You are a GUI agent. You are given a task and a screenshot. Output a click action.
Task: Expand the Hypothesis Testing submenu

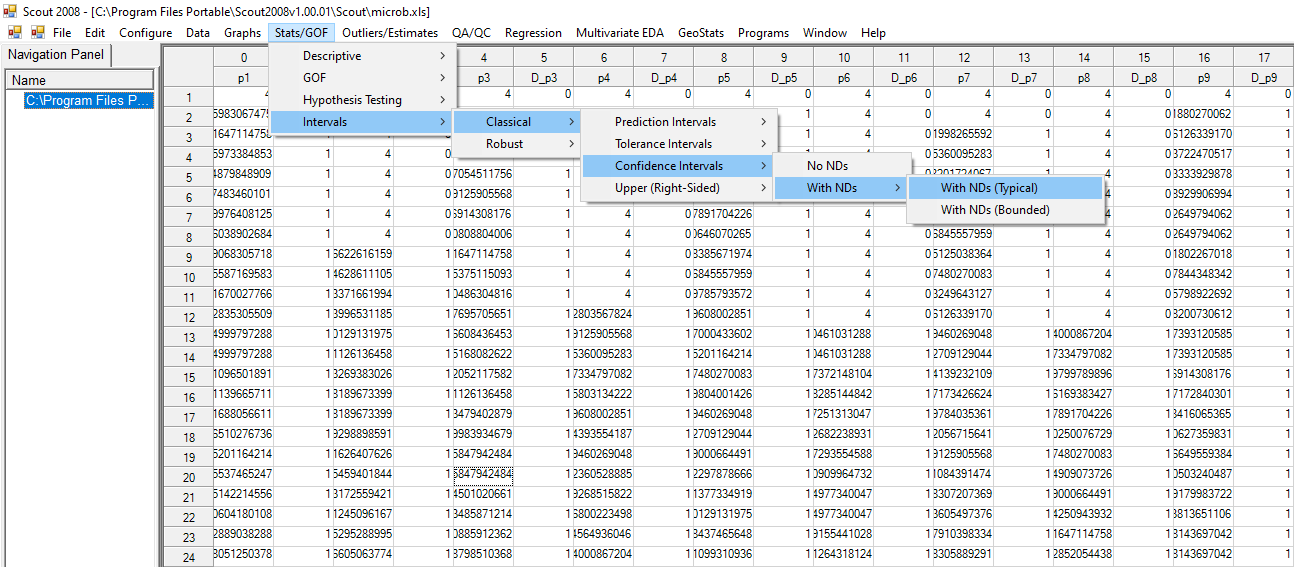tap(362, 100)
